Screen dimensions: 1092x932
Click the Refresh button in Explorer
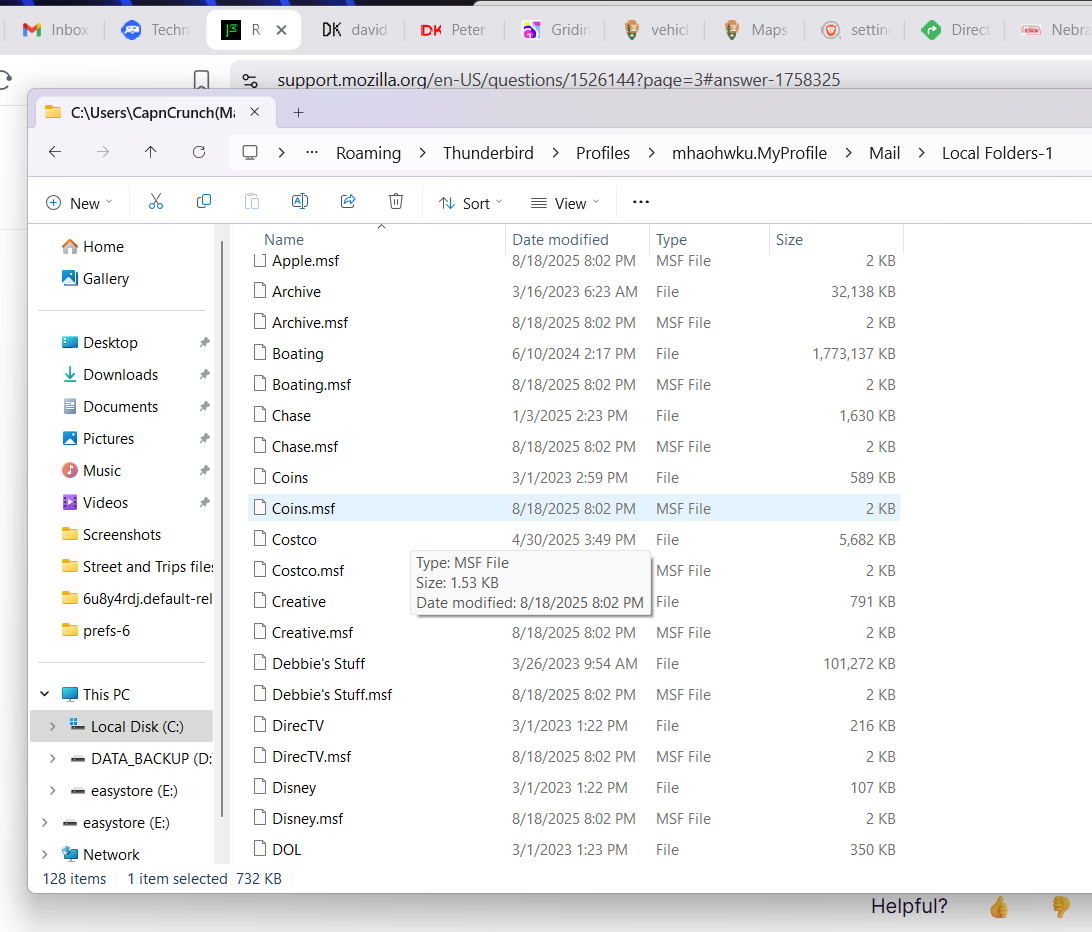click(199, 152)
